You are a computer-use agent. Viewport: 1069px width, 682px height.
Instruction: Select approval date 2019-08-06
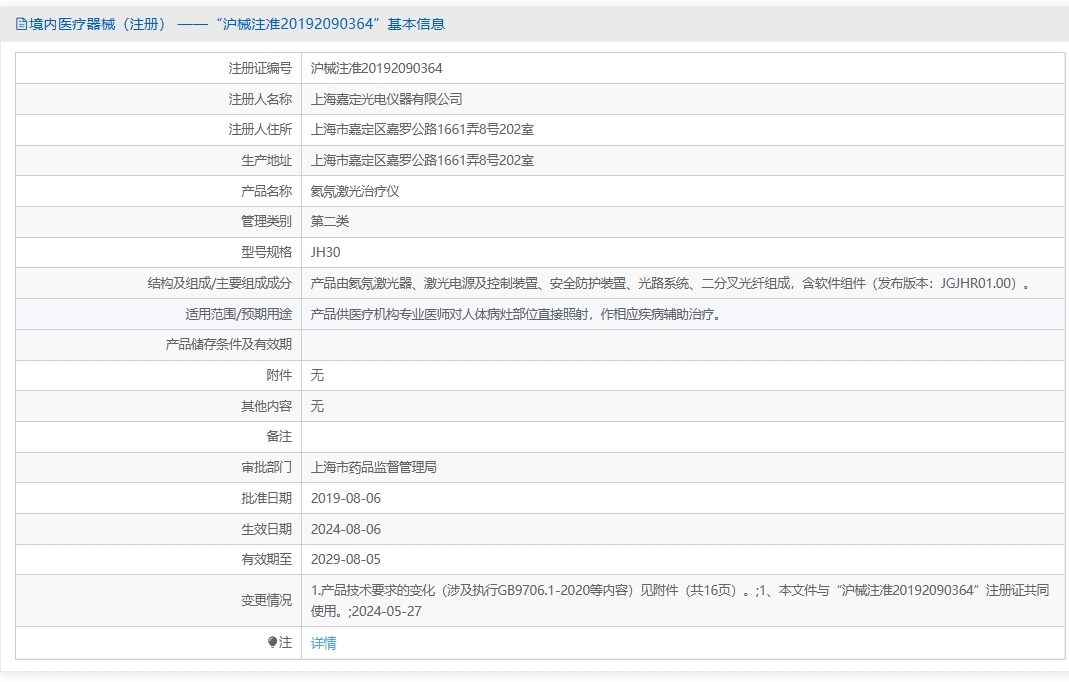tap(346, 499)
